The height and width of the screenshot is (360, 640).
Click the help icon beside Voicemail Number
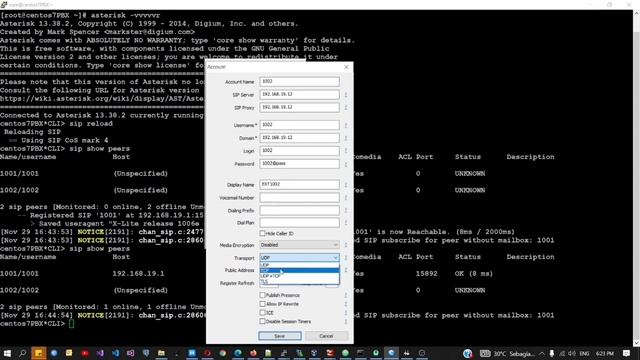346,198
